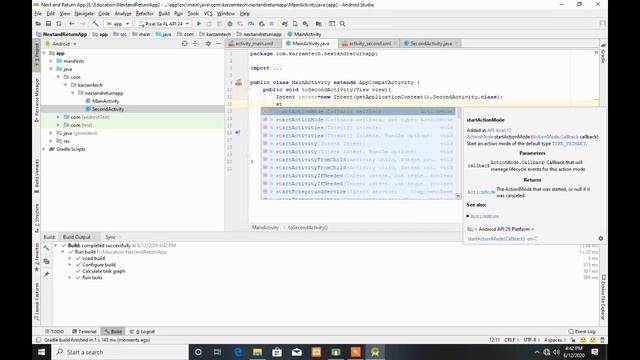Click the Windows search box Start a search
Image resolution: width=640 pixels, height=360 pixels.
(120, 352)
